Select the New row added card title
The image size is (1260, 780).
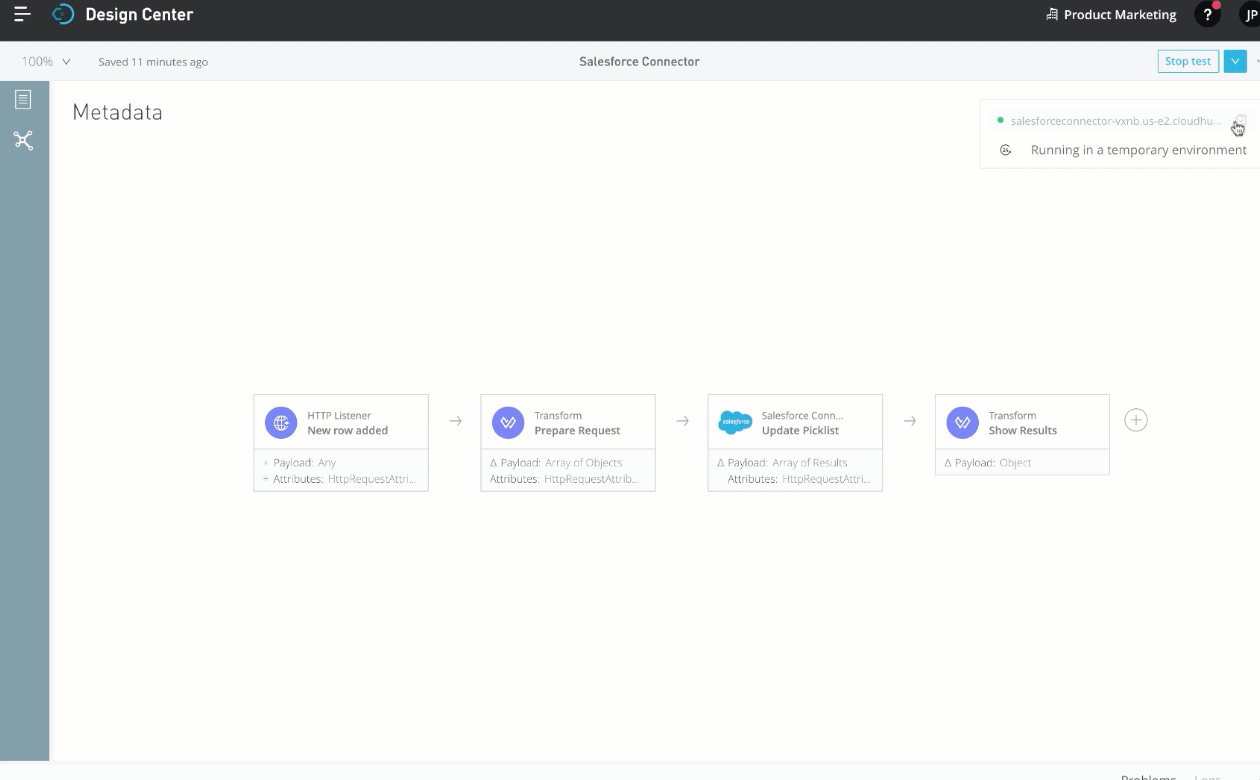tap(347, 431)
